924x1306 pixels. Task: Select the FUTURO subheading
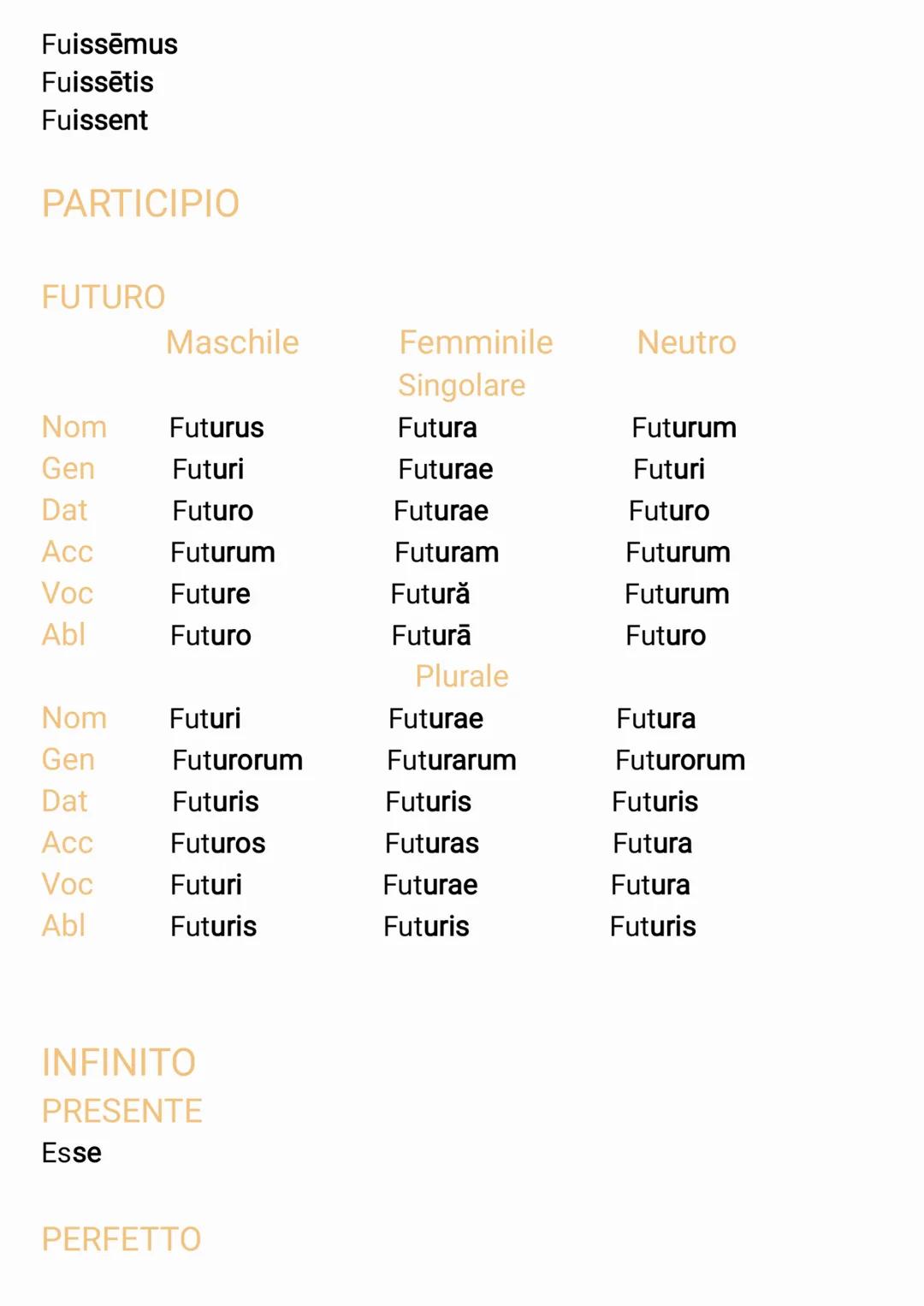pos(104,297)
